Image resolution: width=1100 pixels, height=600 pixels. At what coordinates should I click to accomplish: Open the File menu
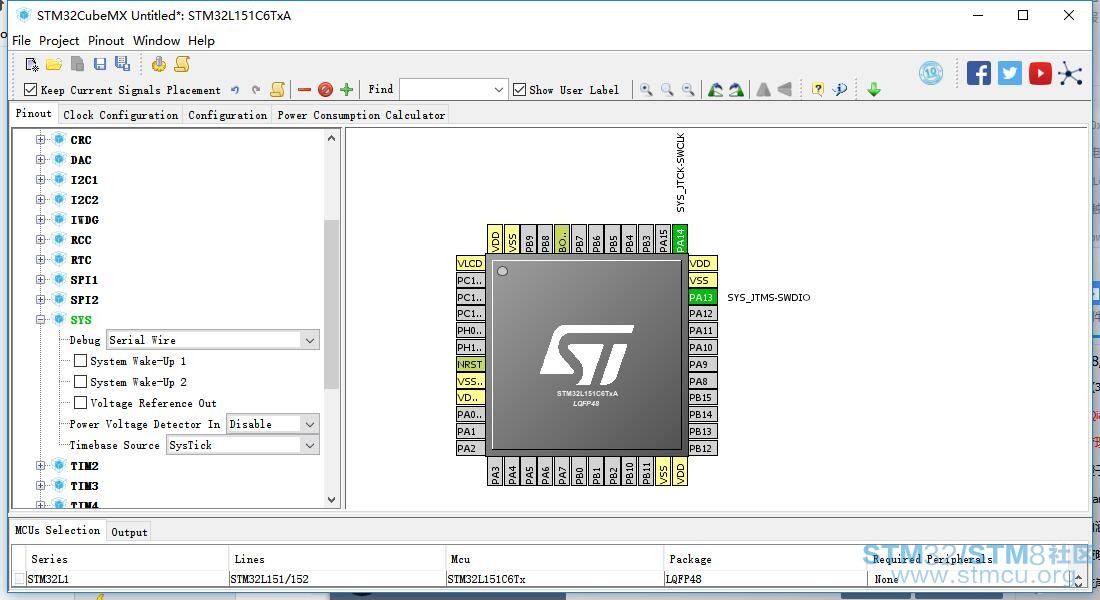[21, 41]
